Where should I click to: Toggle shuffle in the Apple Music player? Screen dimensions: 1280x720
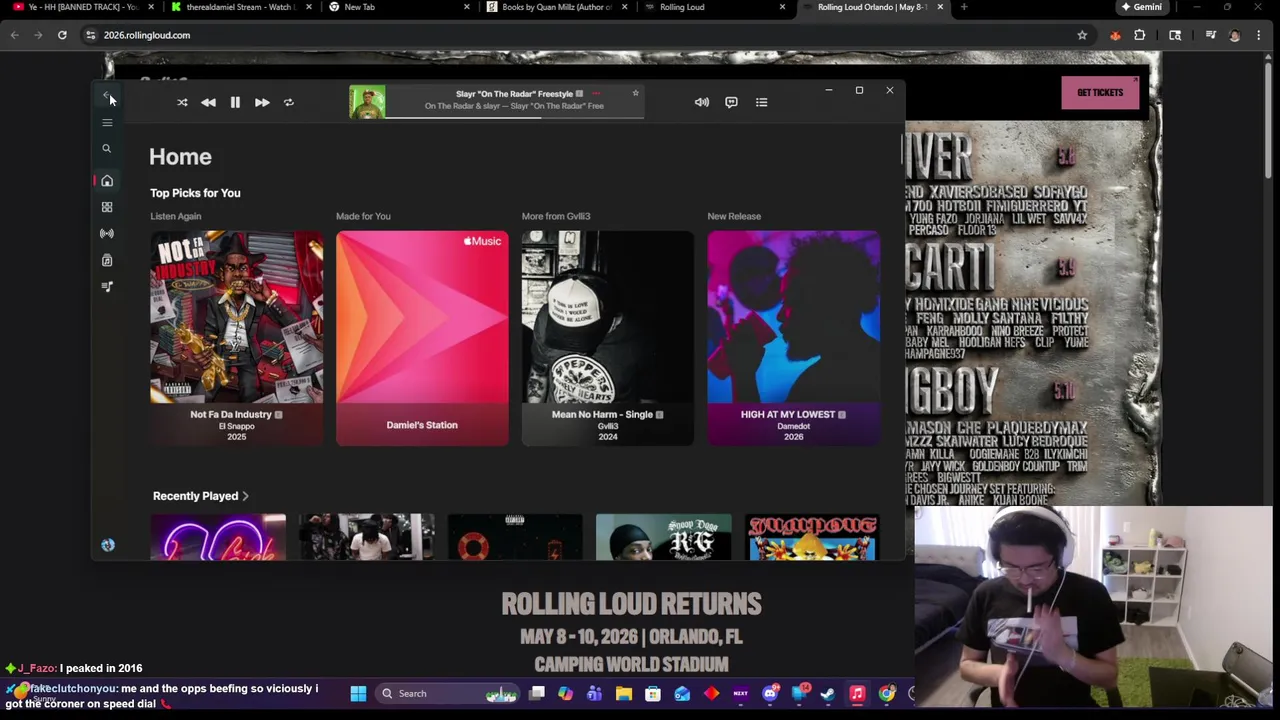pos(182,102)
